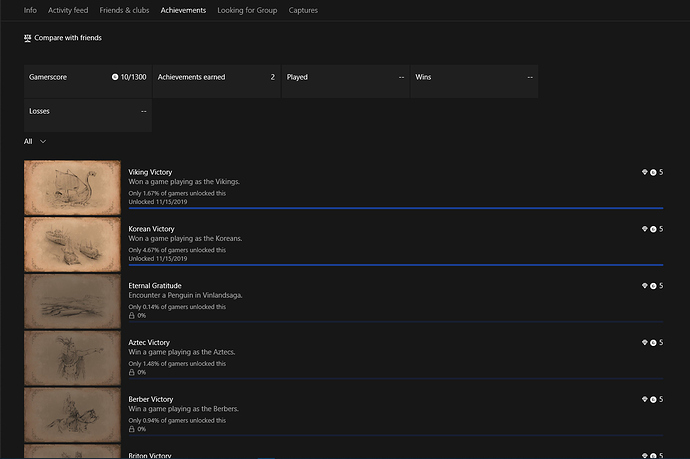Click the compare scales icon
The width and height of the screenshot is (690, 459).
27,38
